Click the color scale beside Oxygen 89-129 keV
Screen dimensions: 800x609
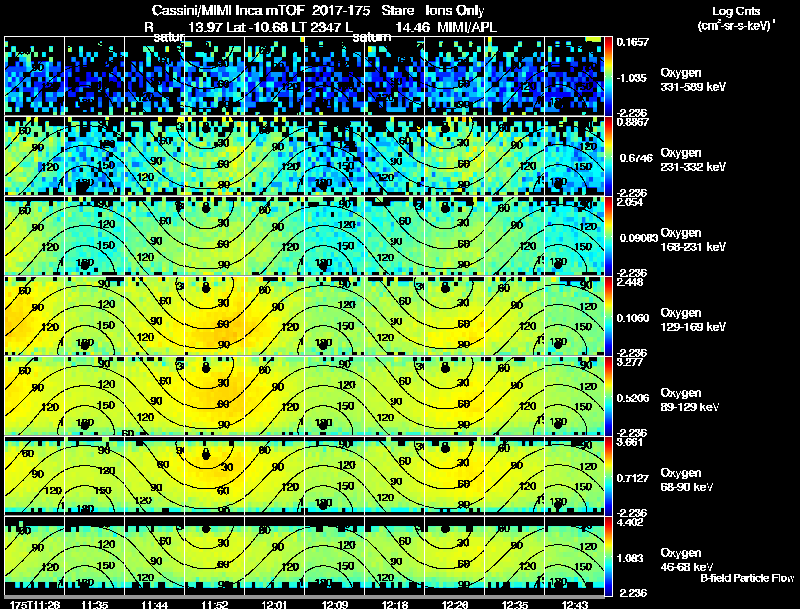(x=608, y=396)
